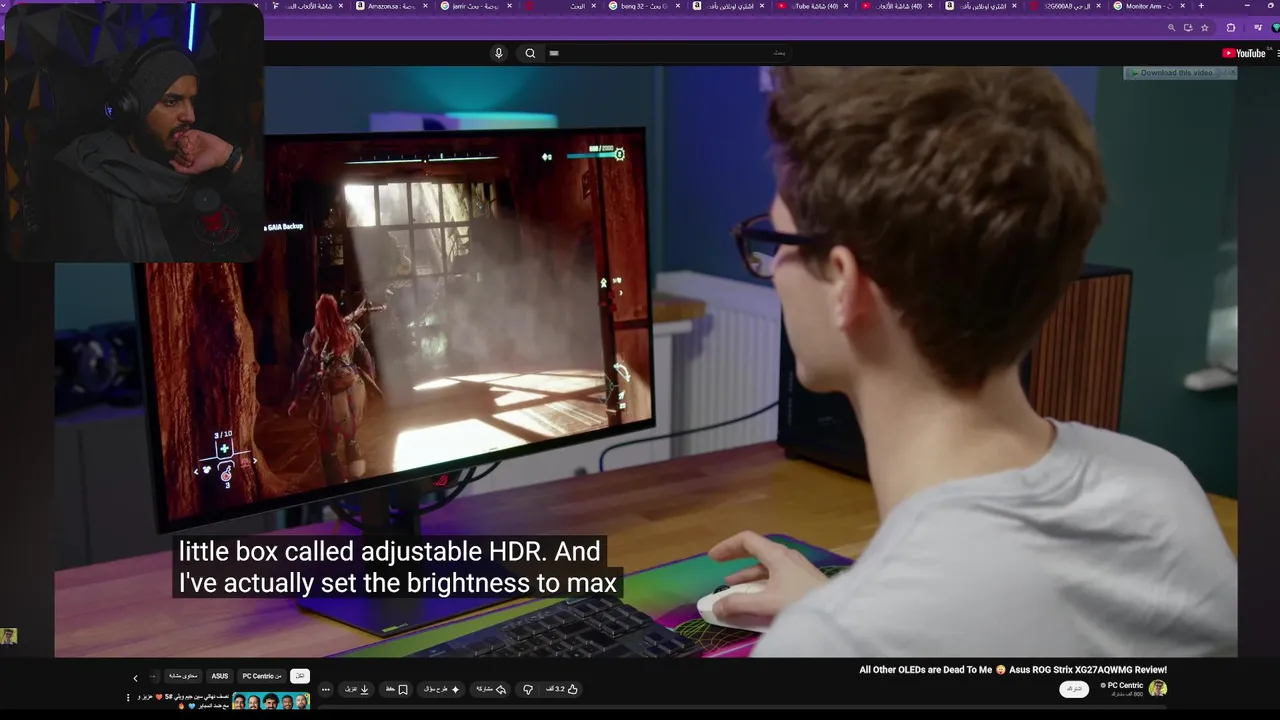Save video using the bookmark button
Viewport: 1280px width, 720px height.
(x=397, y=689)
